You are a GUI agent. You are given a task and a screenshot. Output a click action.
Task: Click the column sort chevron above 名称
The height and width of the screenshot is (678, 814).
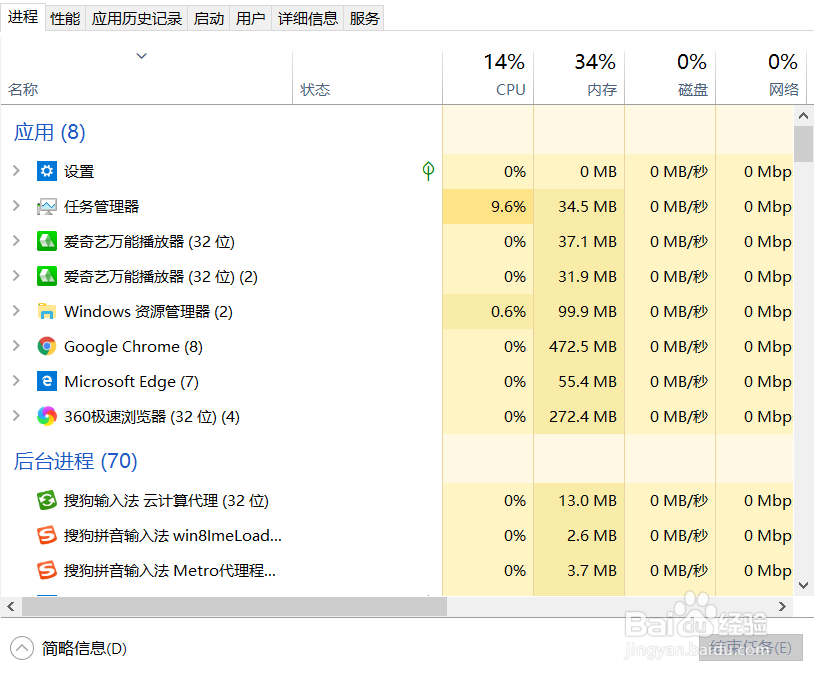142,56
